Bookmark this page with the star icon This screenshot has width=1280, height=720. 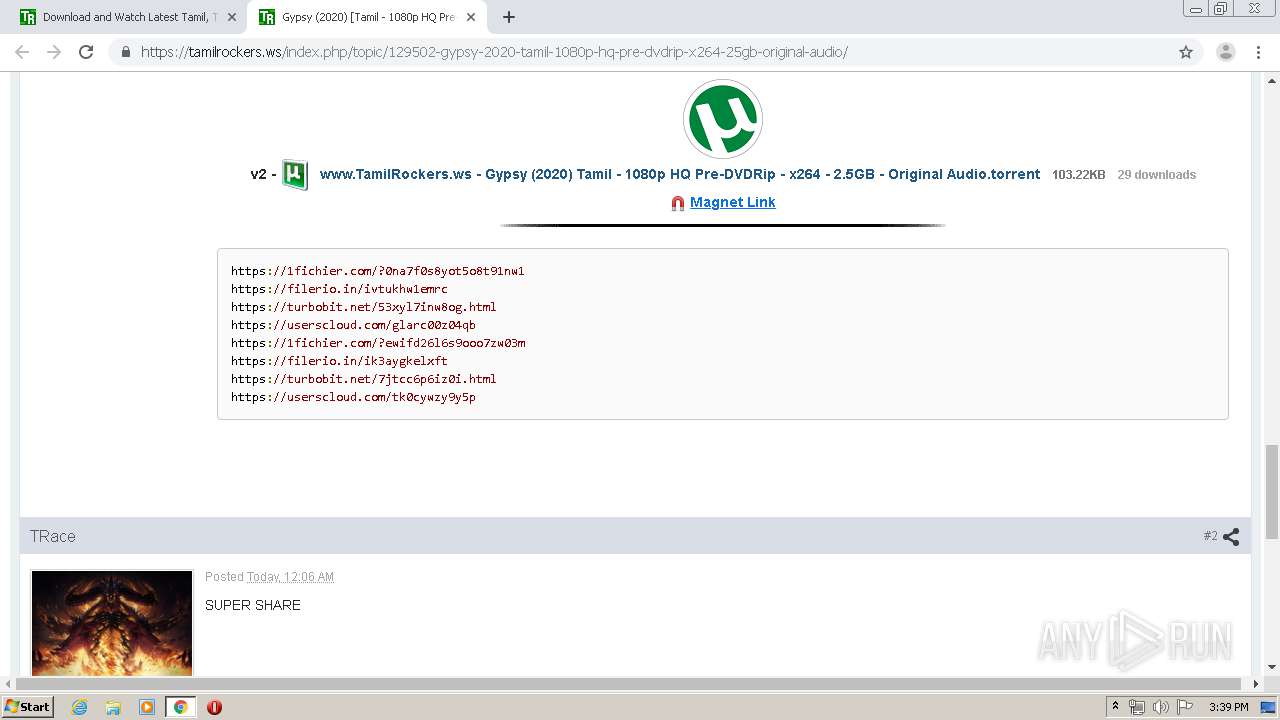tap(1186, 52)
